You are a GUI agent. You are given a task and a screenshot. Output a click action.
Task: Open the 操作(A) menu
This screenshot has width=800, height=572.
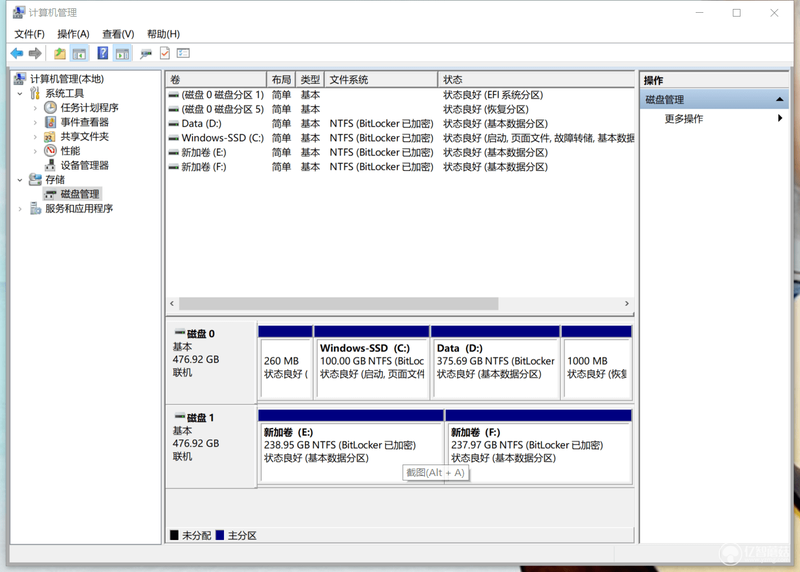(73, 34)
